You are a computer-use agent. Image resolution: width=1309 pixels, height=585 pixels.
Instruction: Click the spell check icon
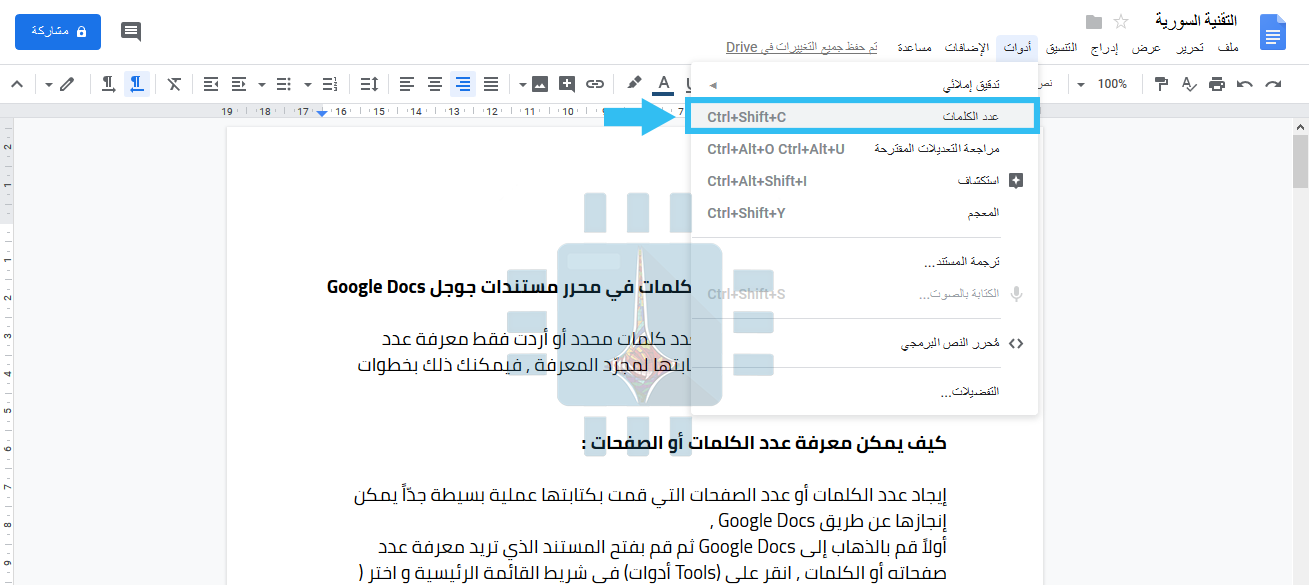[1189, 84]
